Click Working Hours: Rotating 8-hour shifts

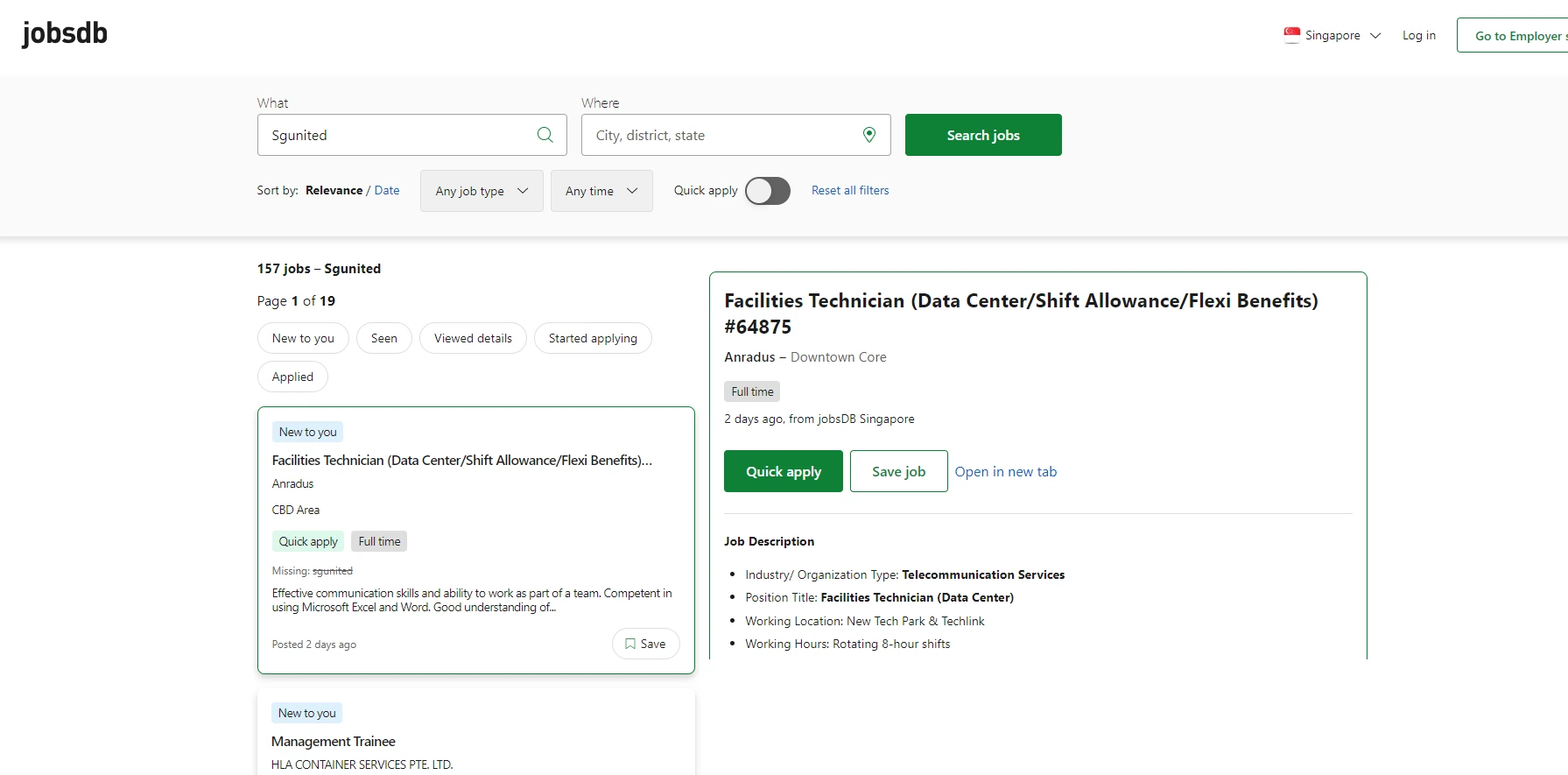(x=847, y=644)
